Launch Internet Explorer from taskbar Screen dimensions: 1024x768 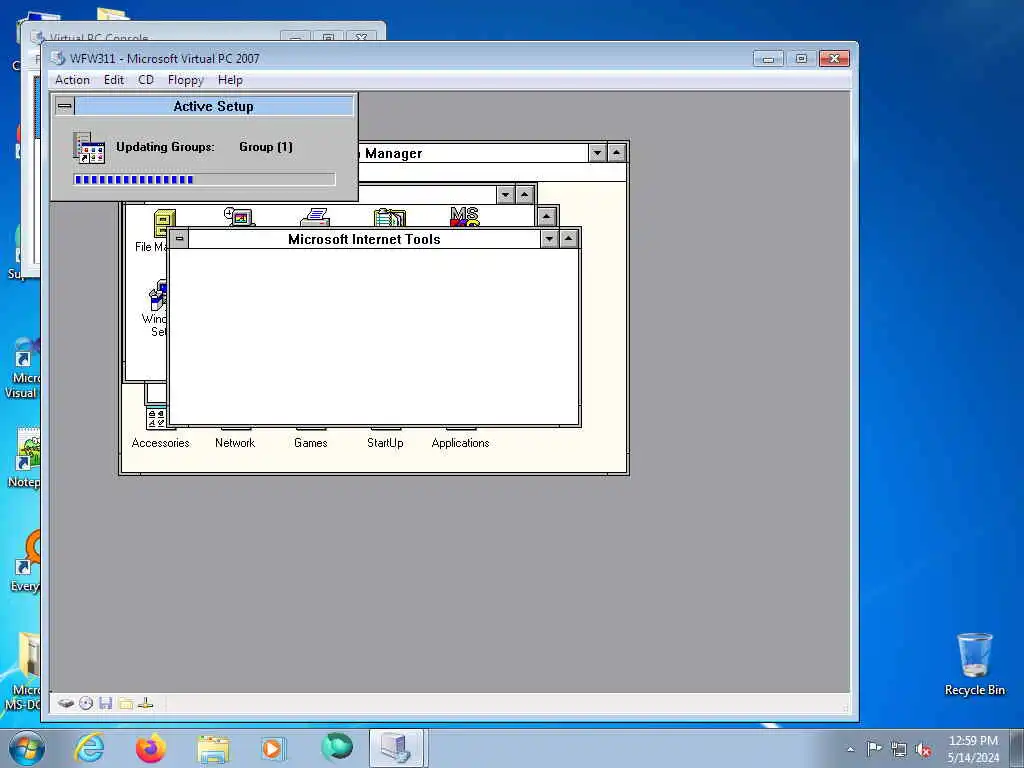[89, 748]
